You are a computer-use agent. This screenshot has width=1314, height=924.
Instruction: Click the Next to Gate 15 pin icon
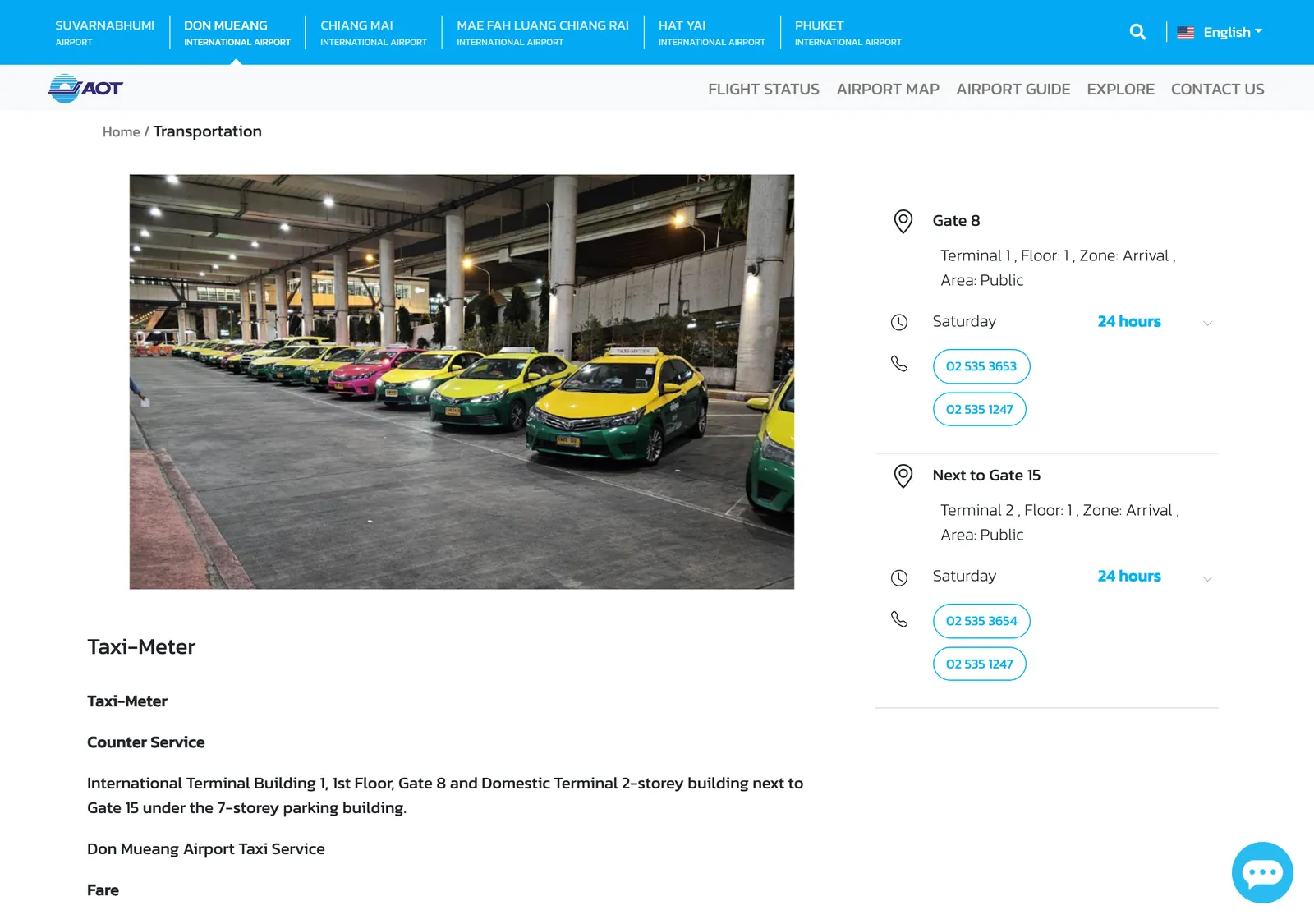tap(903, 476)
